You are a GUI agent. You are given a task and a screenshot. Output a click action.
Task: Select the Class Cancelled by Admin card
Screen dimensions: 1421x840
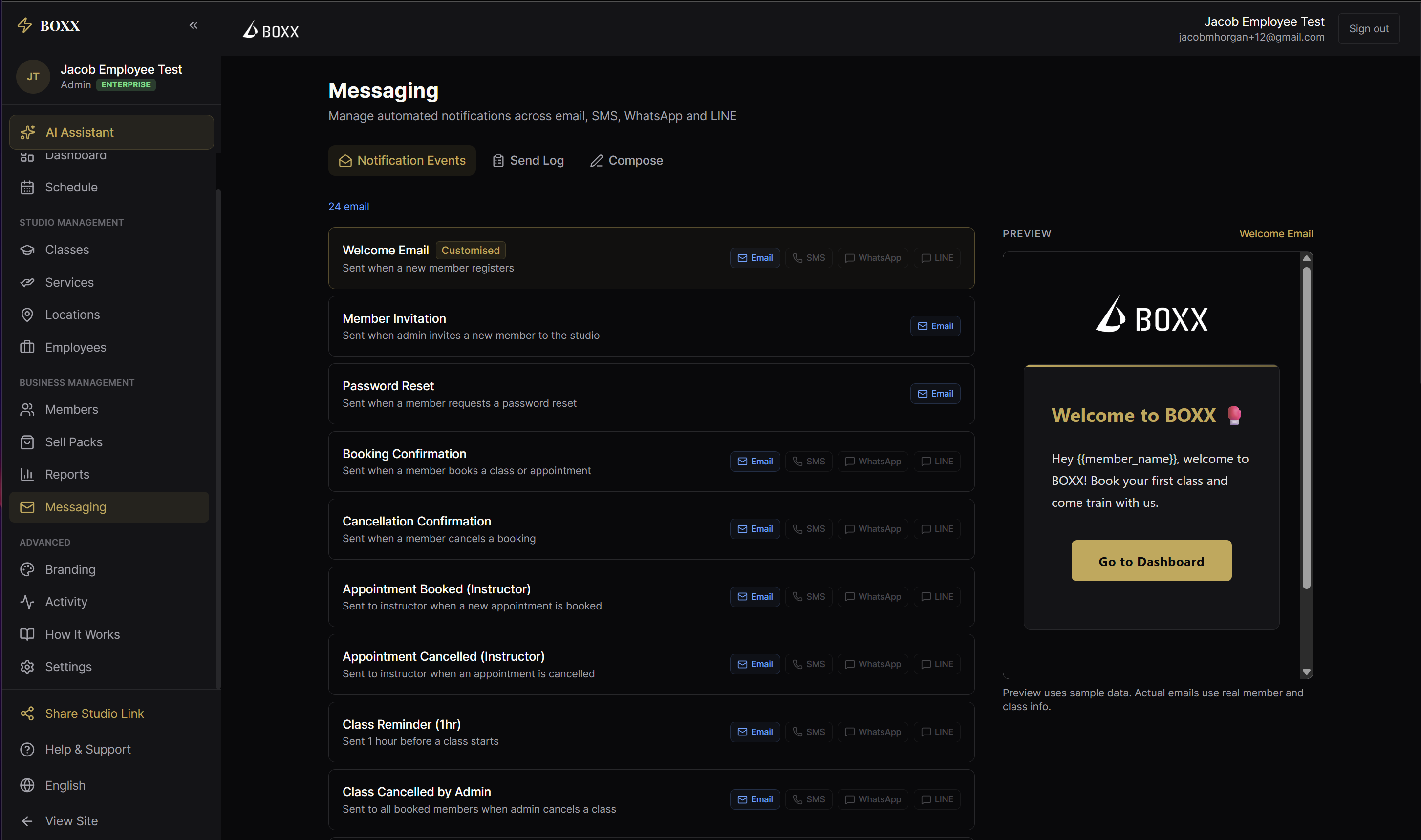click(651, 799)
